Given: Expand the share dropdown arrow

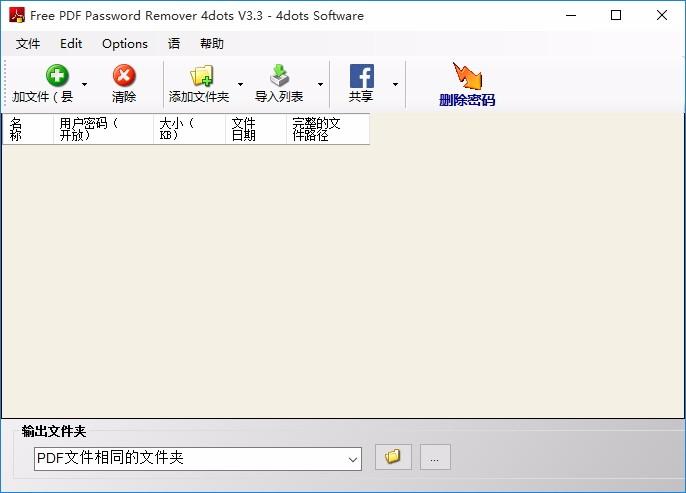Looking at the screenshot, I should 395,84.
